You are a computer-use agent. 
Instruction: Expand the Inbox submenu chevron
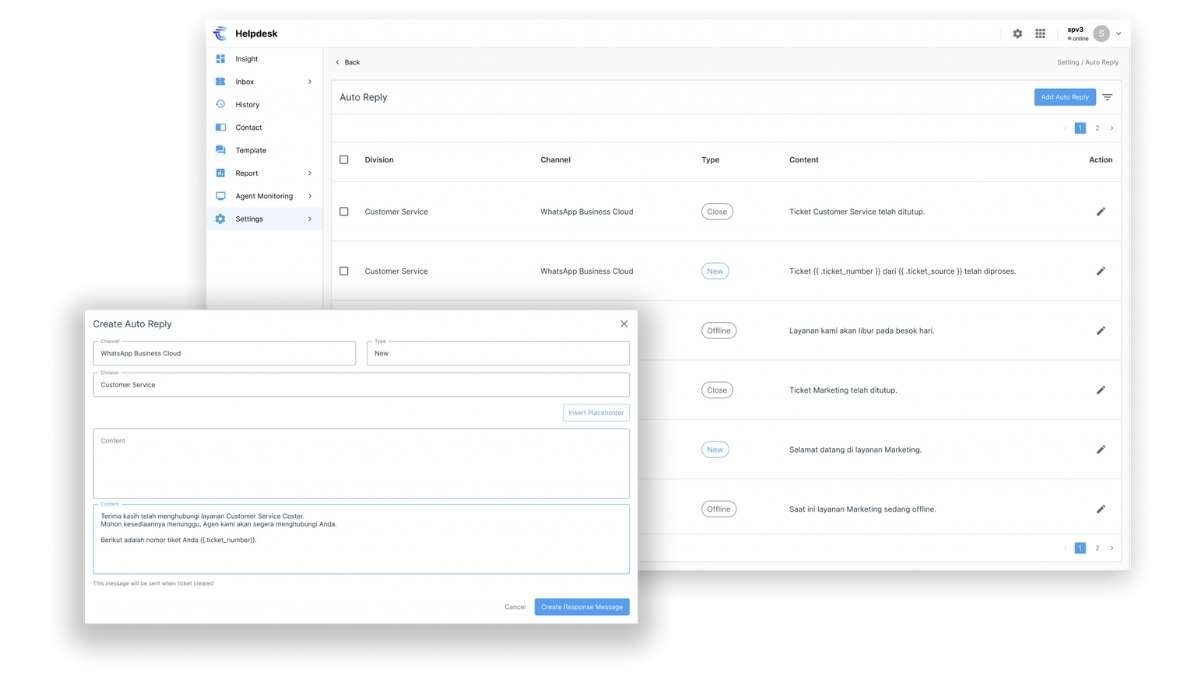coord(309,82)
